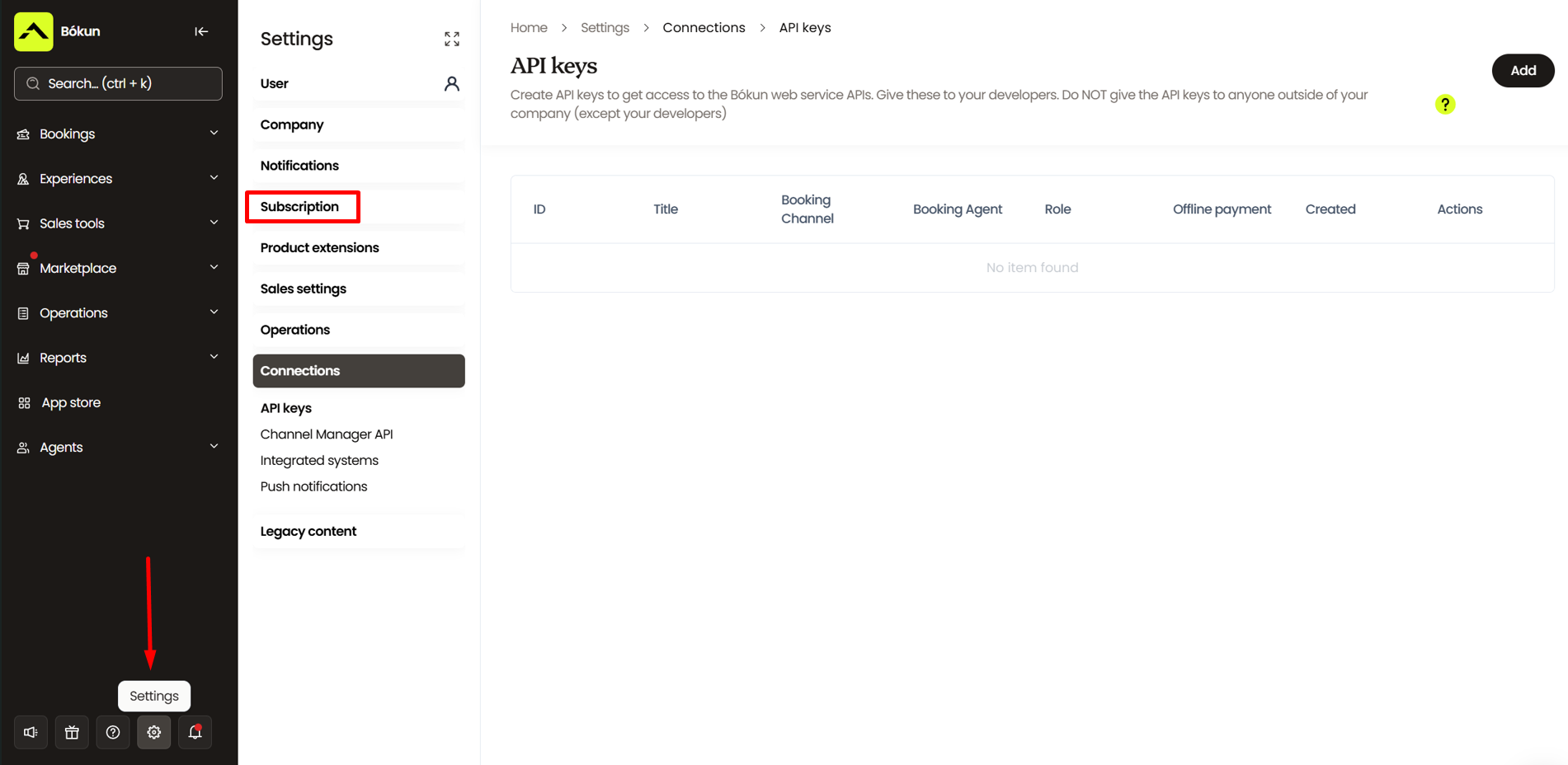Open the Subscription settings item

(x=300, y=207)
